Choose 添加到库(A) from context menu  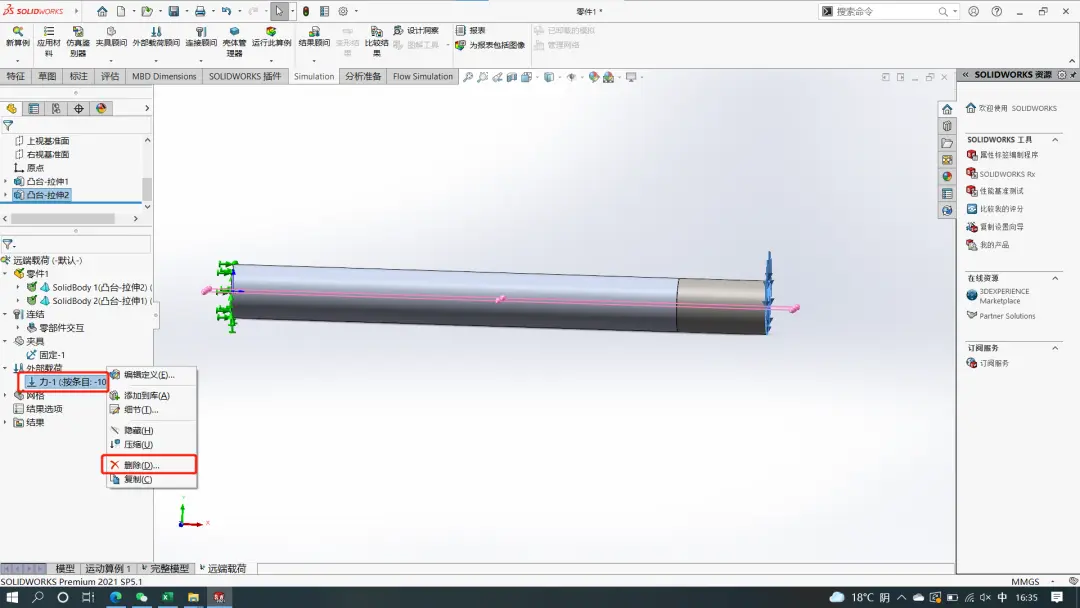pos(147,395)
